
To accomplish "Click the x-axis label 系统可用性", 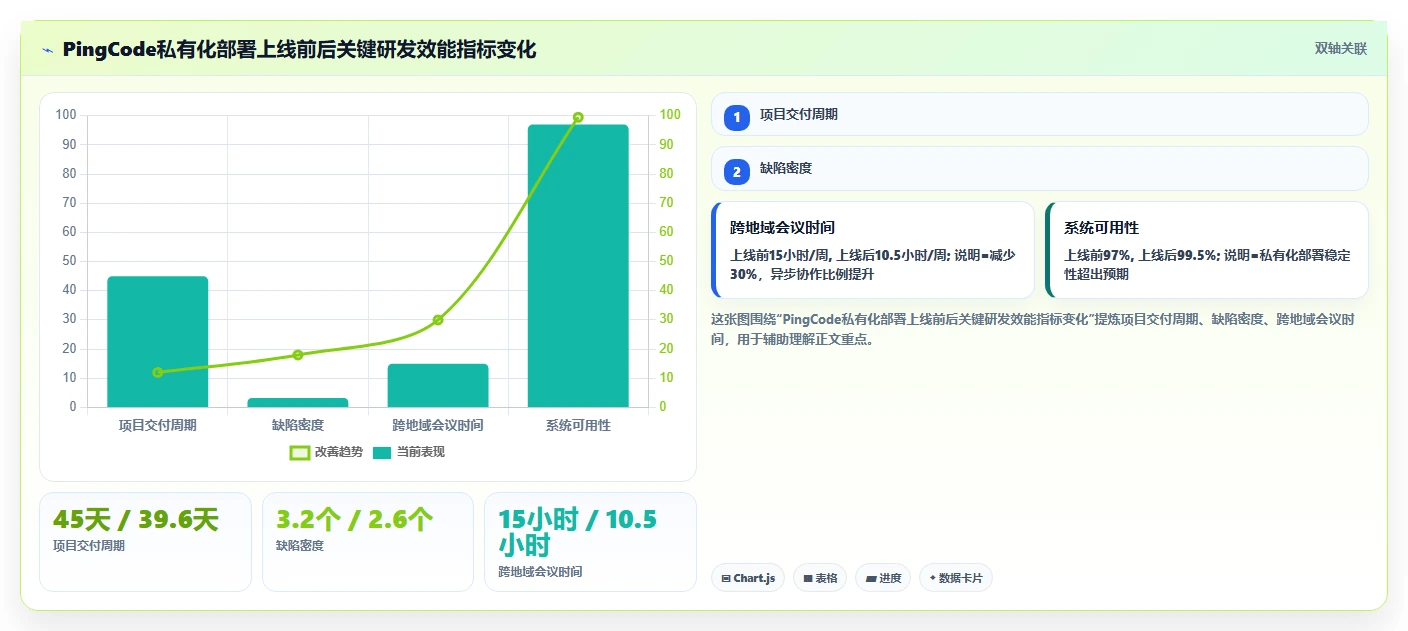I will (x=578, y=425).
